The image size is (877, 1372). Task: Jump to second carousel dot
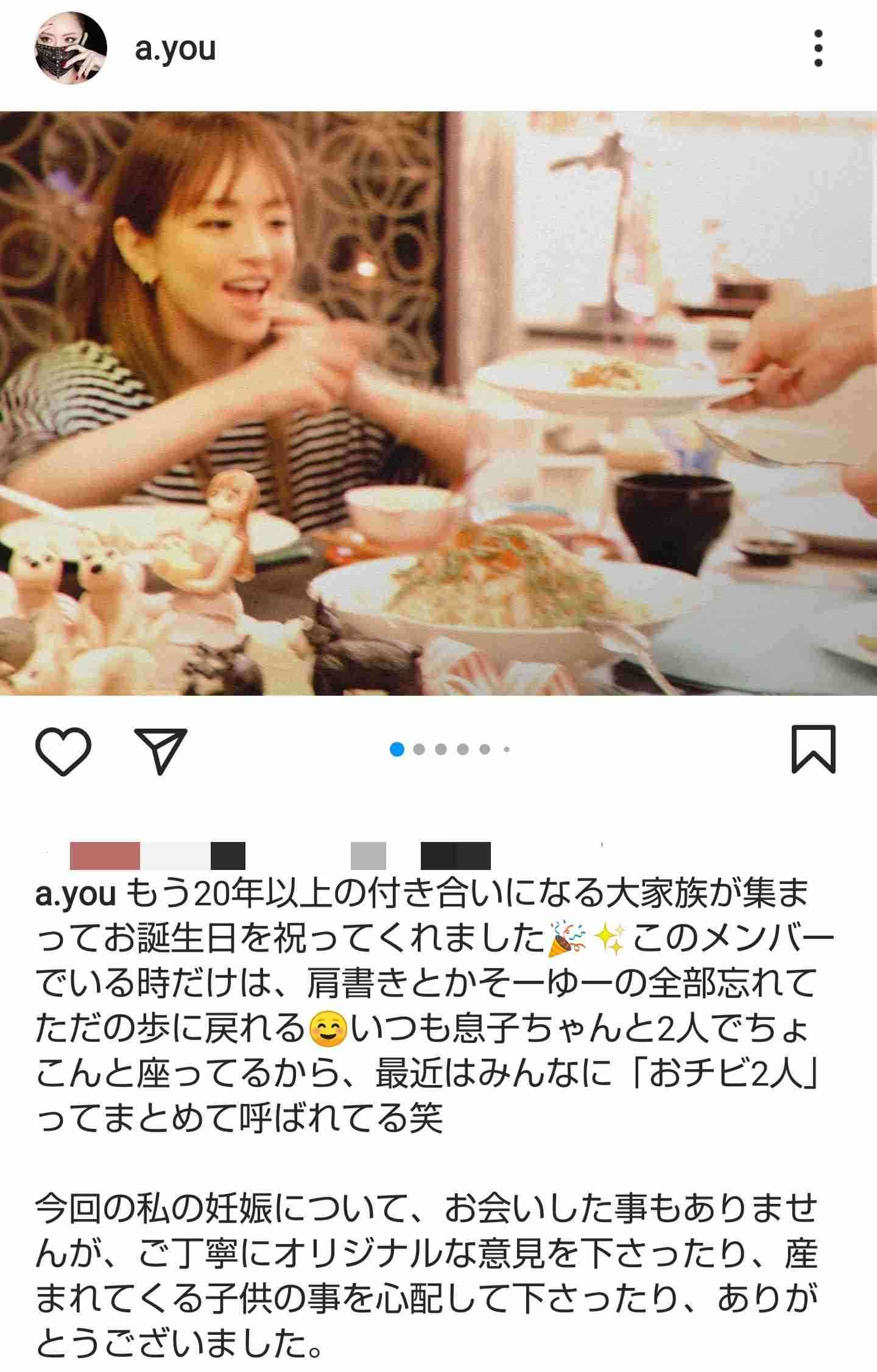[x=419, y=749]
